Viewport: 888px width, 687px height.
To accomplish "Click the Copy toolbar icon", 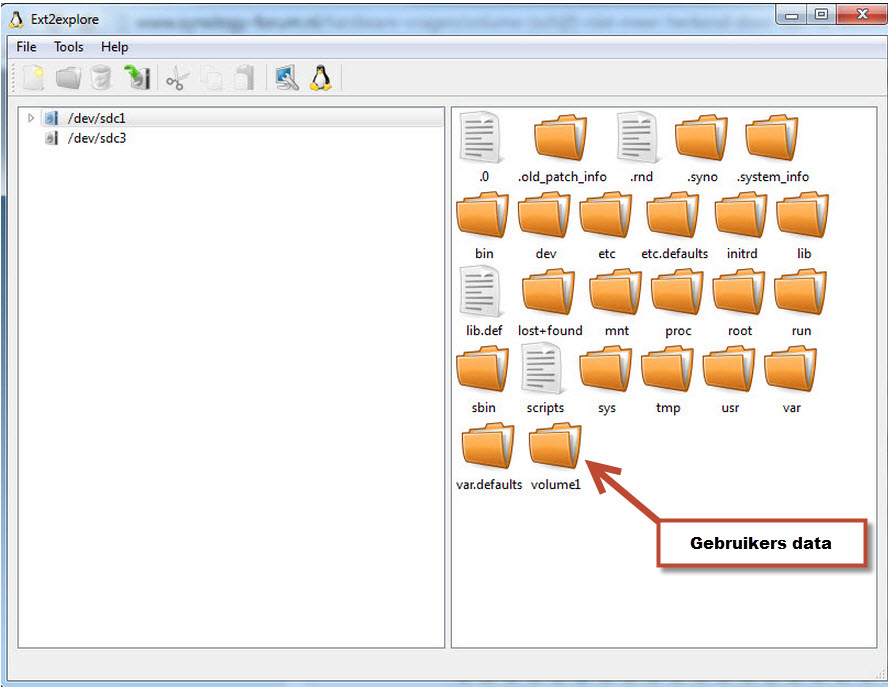I will (211, 78).
